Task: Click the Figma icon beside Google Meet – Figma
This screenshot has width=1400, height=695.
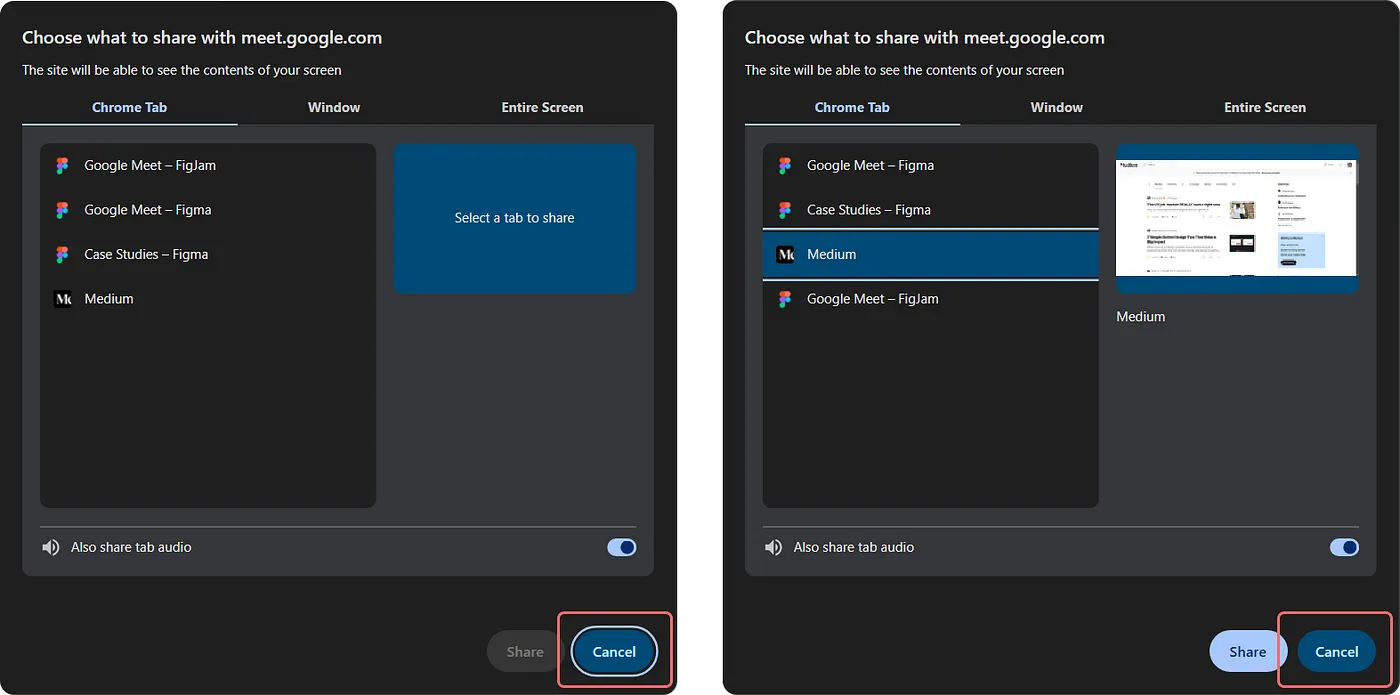Action: (x=62, y=210)
